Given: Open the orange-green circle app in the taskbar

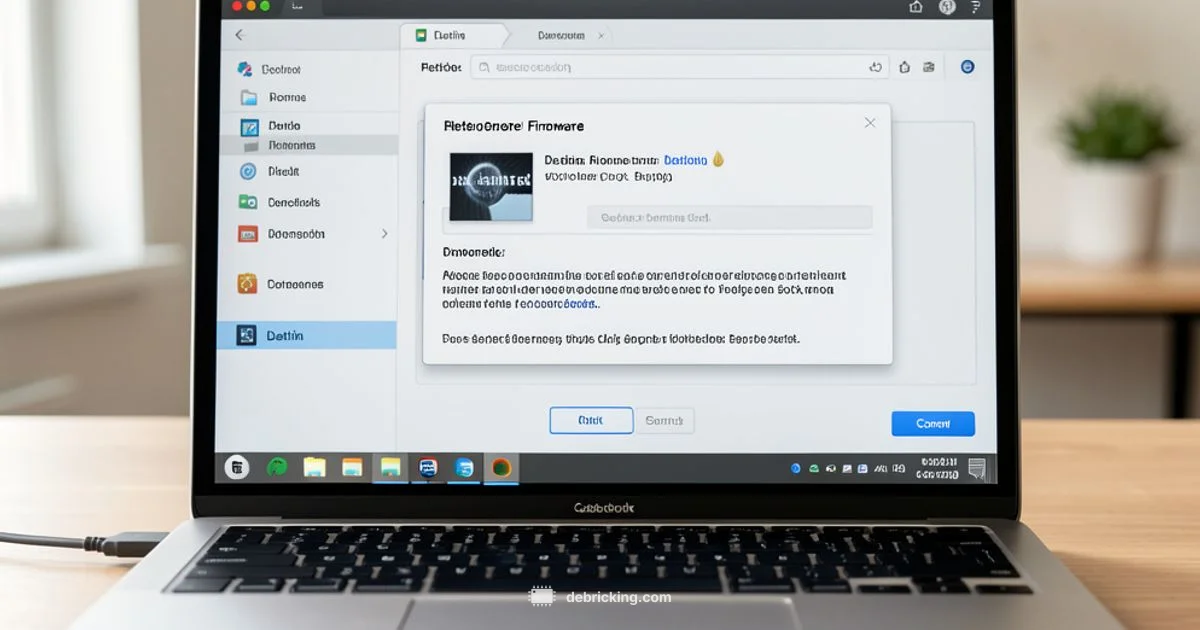Looking at the screenshot, I should click(501, 467).
